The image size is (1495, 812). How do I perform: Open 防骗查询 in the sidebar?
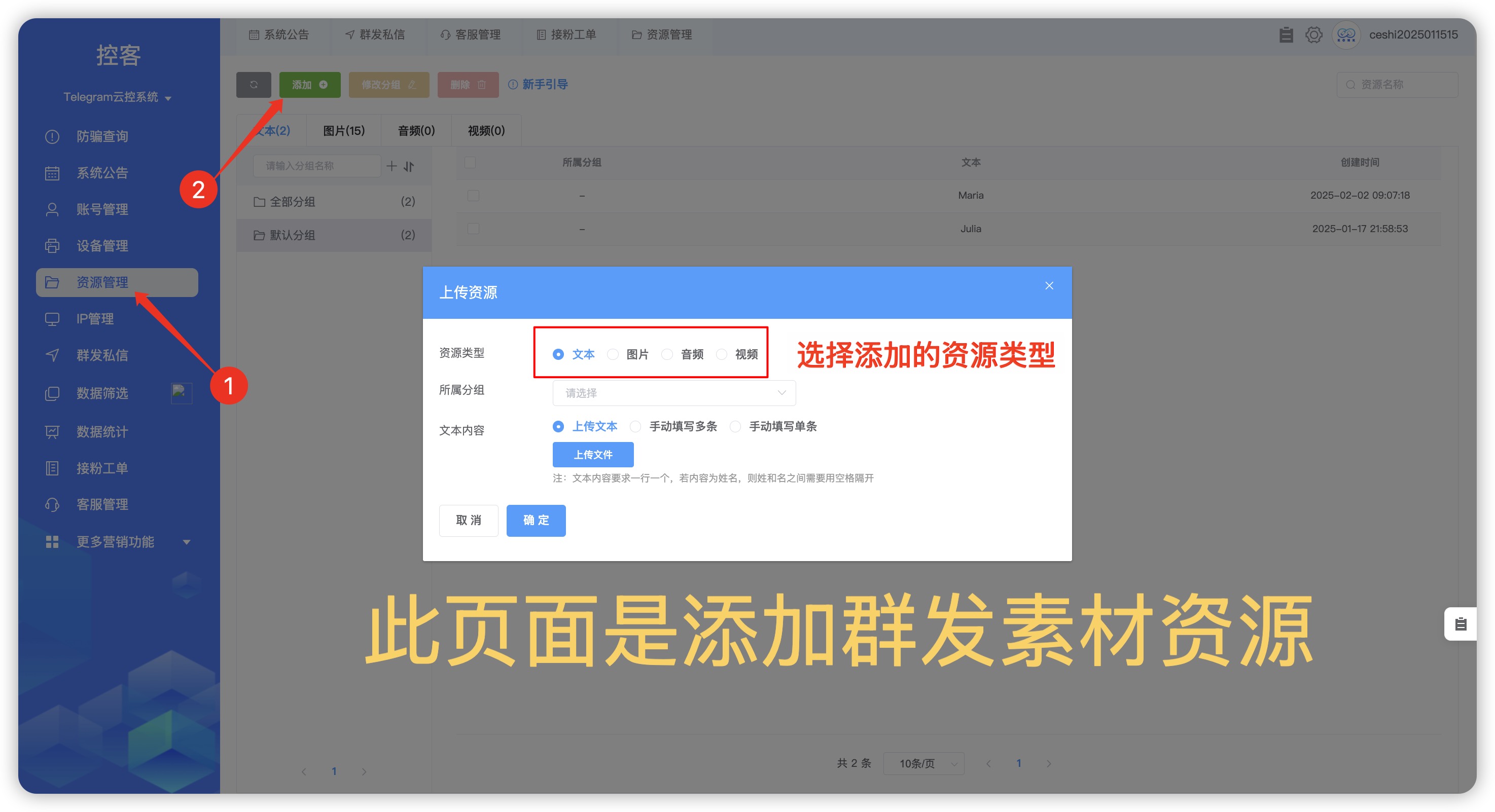102,136
